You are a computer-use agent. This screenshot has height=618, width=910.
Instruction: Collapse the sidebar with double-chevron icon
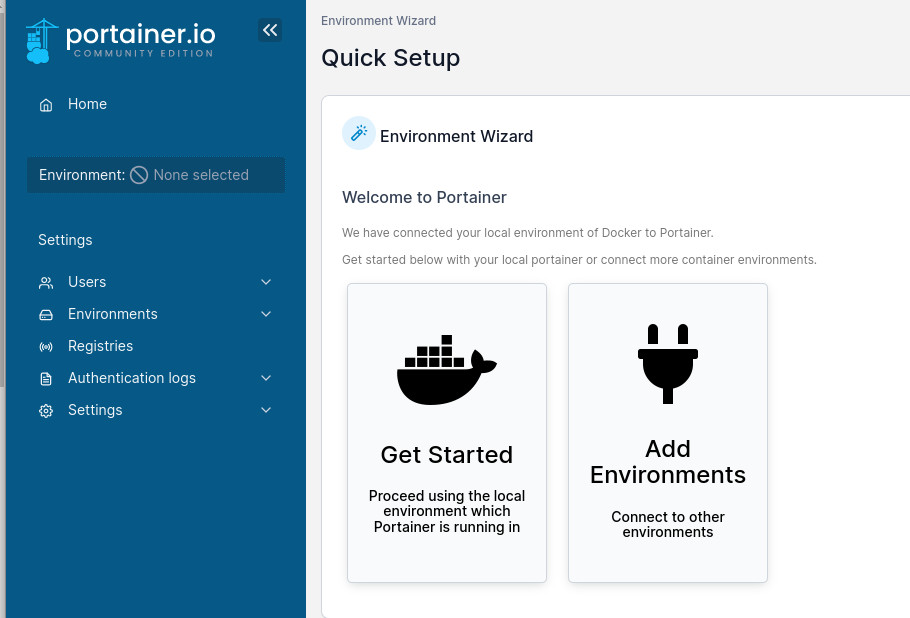point(270,30)
